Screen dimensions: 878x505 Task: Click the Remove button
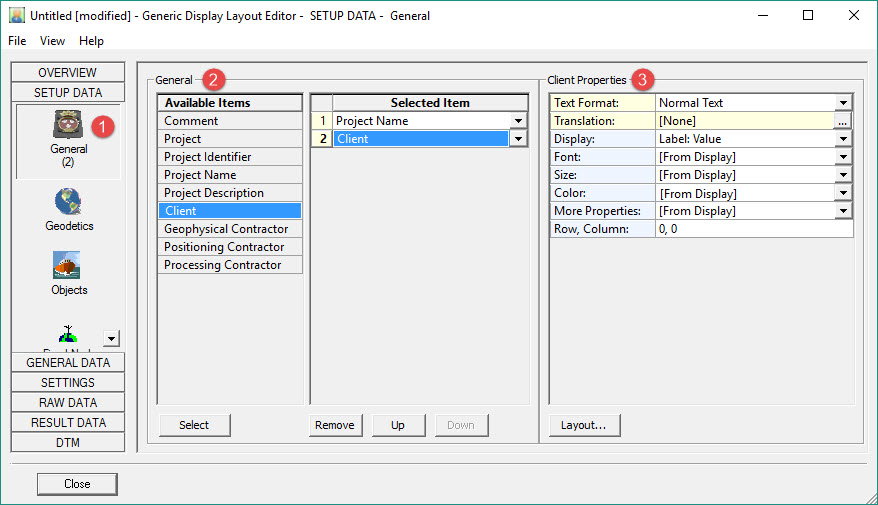coord(335,425)
